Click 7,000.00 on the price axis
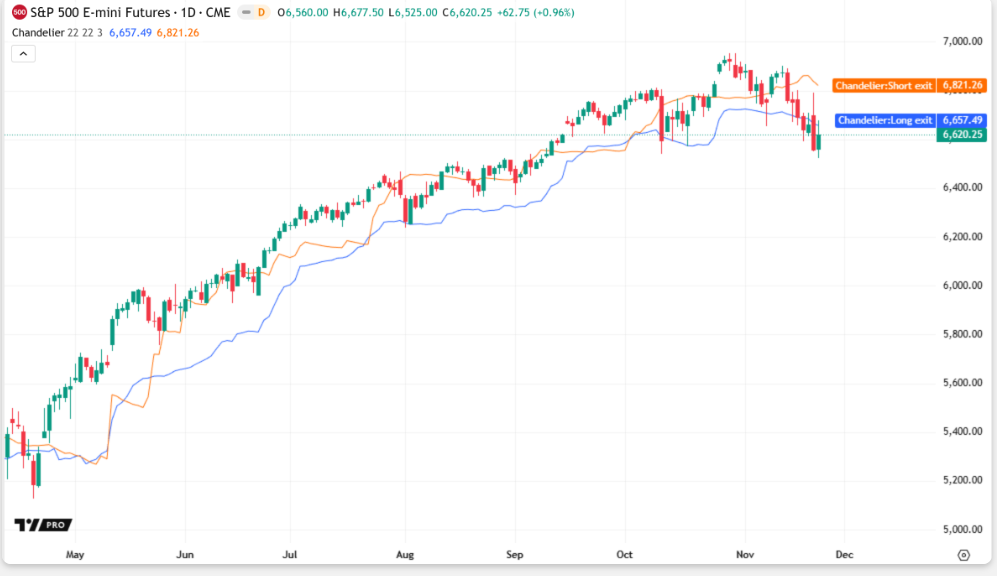This screenshot has height=576, width=997. point(963,41)
